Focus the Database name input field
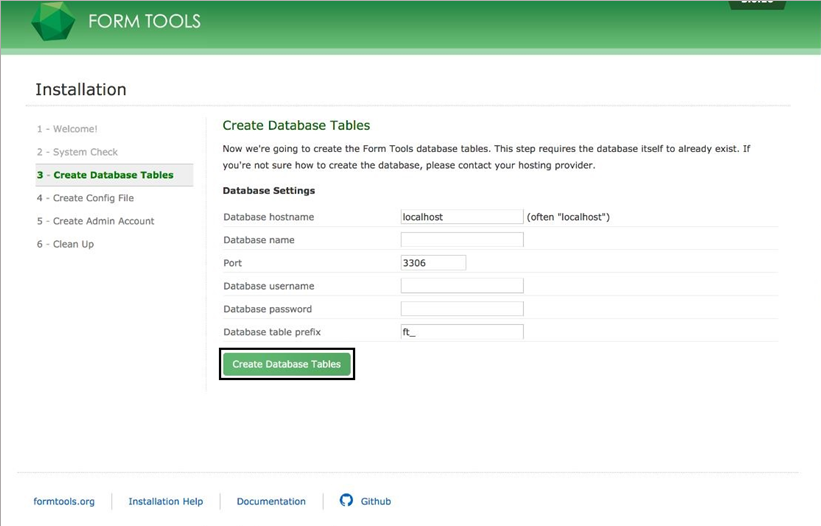This screenshot has height=526, width=821. pyautogui.click(x=462, y=240)
